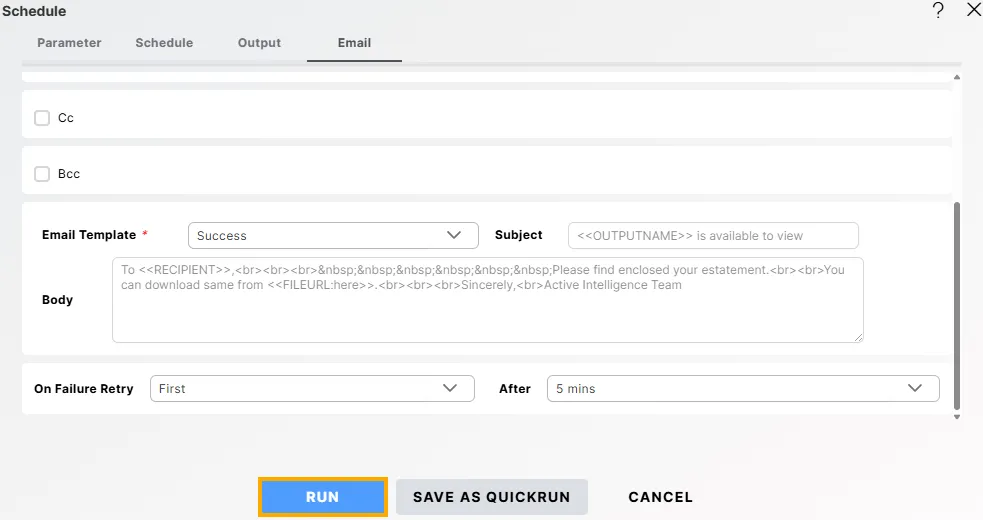Viewport: 983px width, 520px height.
Task: Open the Output tab
Action: (259, 43)
